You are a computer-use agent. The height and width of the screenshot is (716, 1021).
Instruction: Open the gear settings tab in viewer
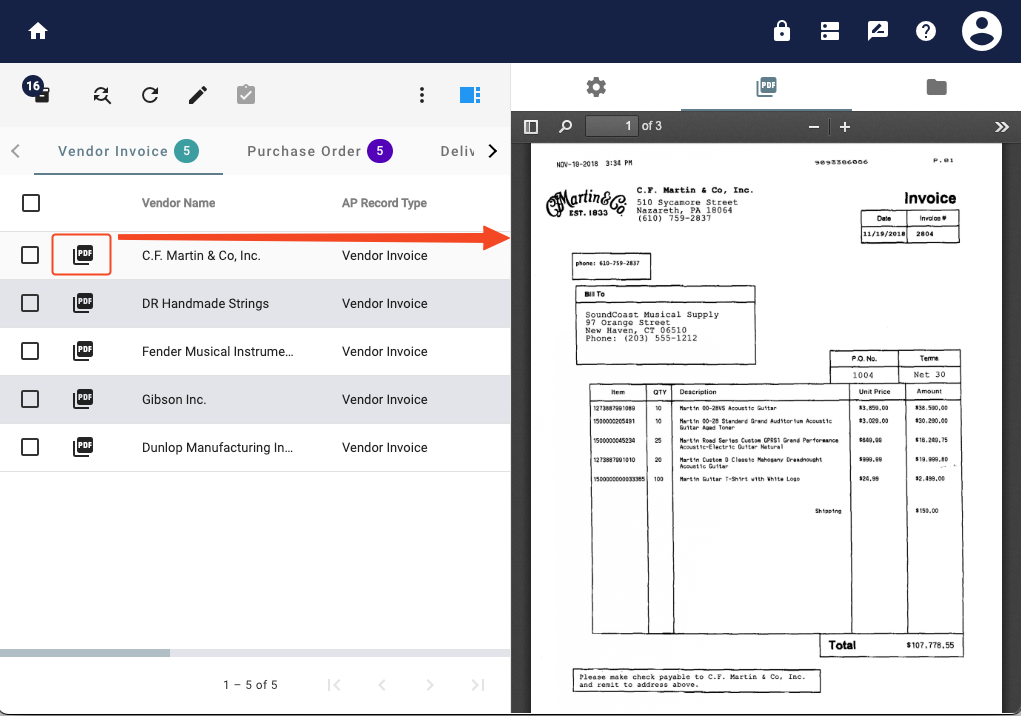pyautogui.click(x=596, y=87)
